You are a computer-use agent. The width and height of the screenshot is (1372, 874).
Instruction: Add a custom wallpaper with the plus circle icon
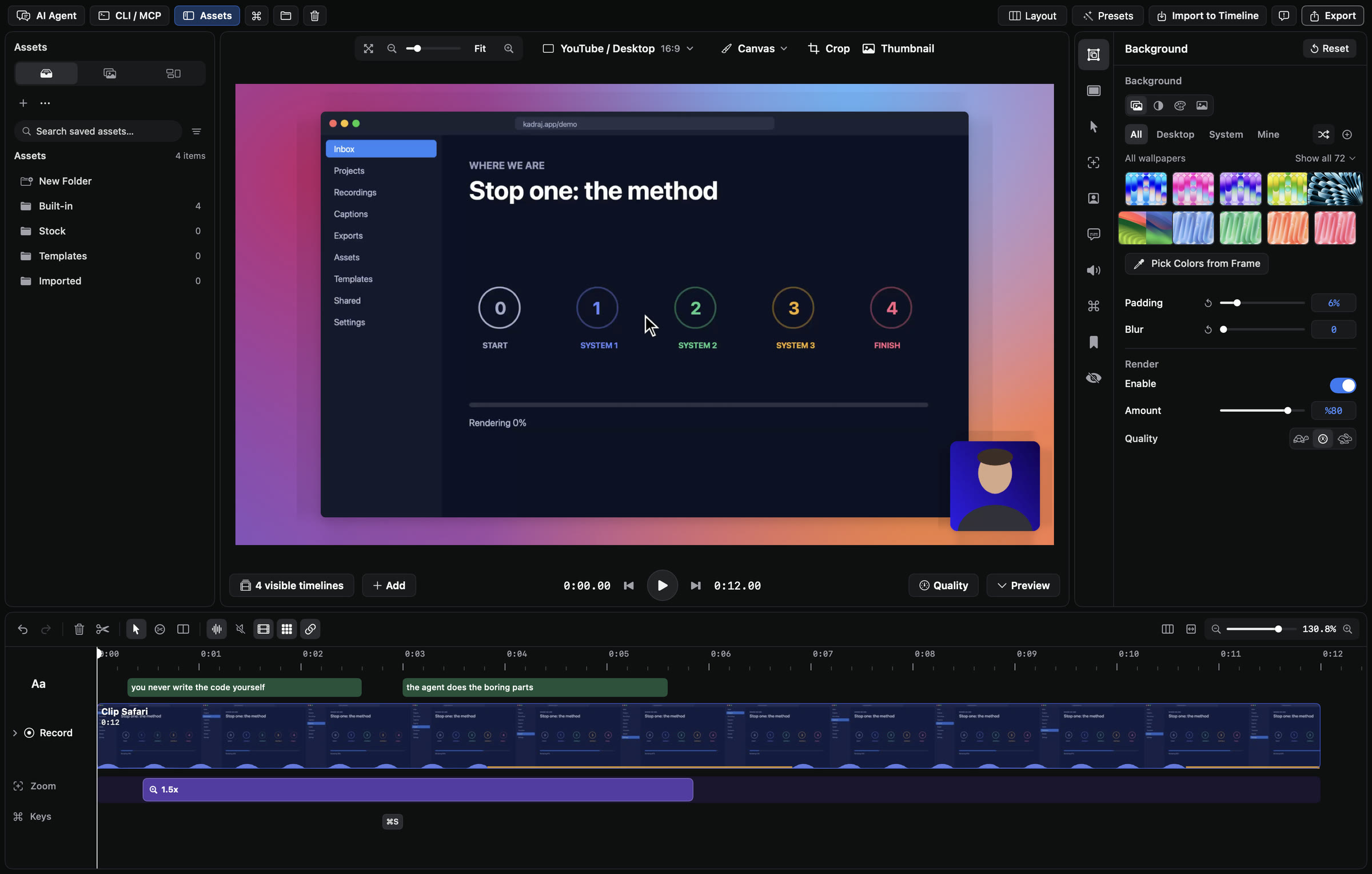click(x=1347, y=134)
